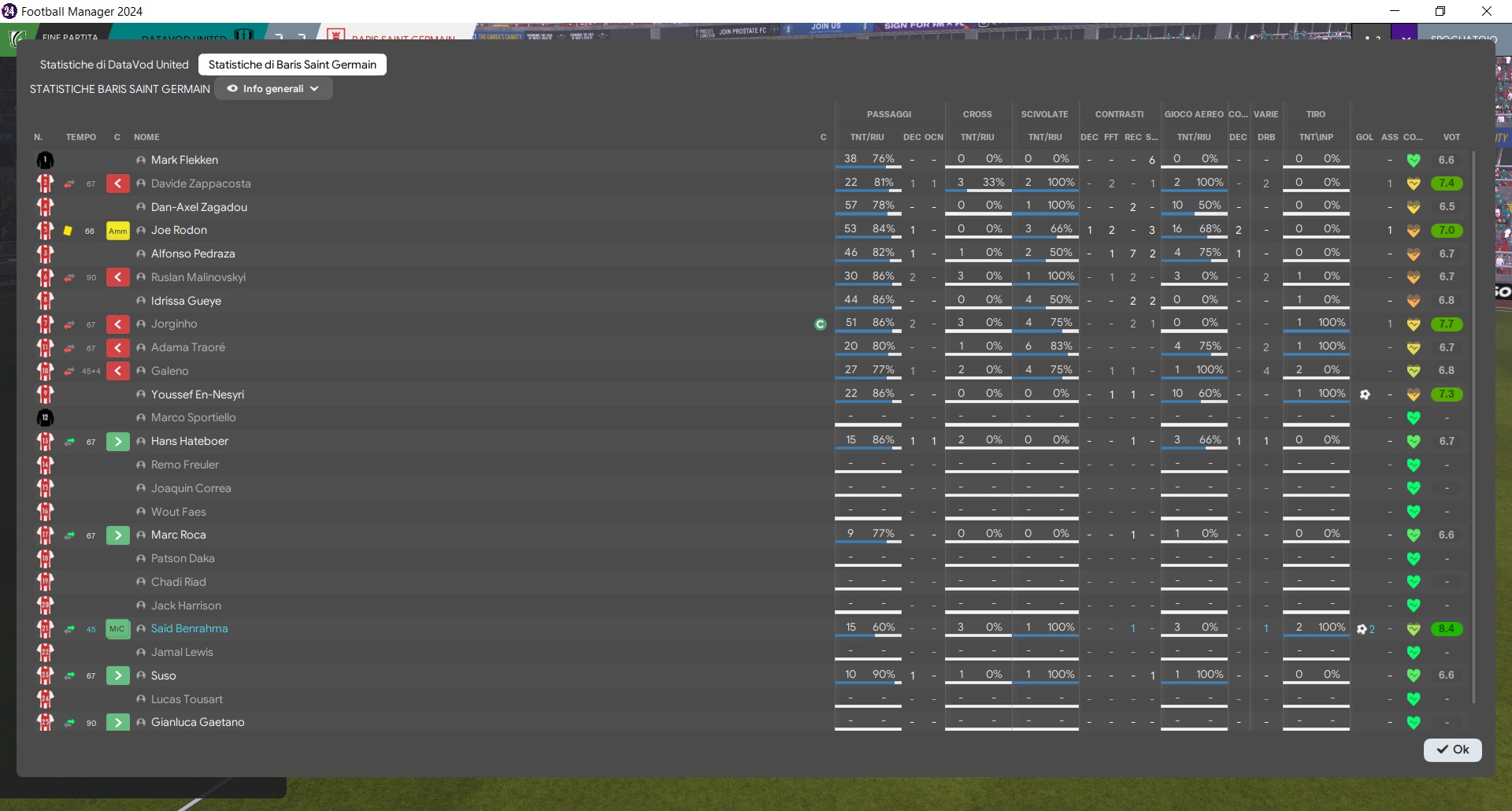Click goal ball icon for Youssef En-Nesyri

[x=1365, y=394]
